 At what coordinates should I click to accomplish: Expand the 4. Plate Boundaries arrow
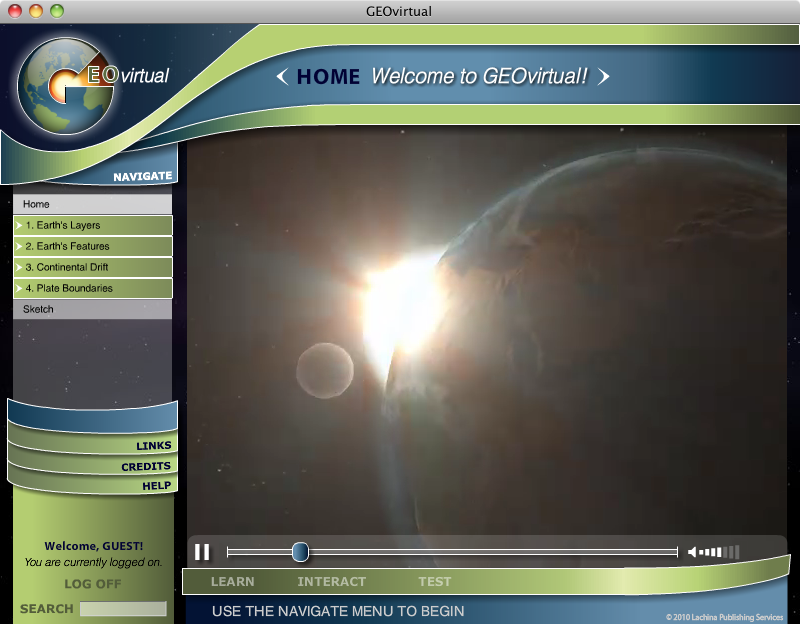click(x=19, y=288)
